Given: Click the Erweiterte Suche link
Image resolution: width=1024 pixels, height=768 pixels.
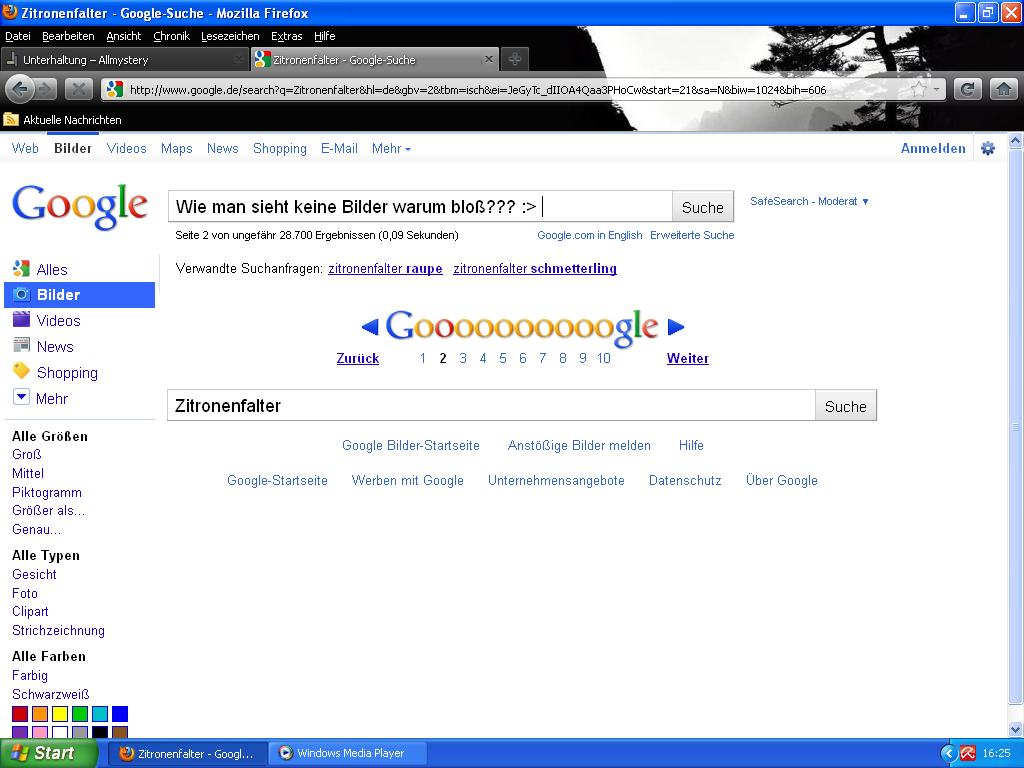Looking at the screenshot, I should point(692,235).
